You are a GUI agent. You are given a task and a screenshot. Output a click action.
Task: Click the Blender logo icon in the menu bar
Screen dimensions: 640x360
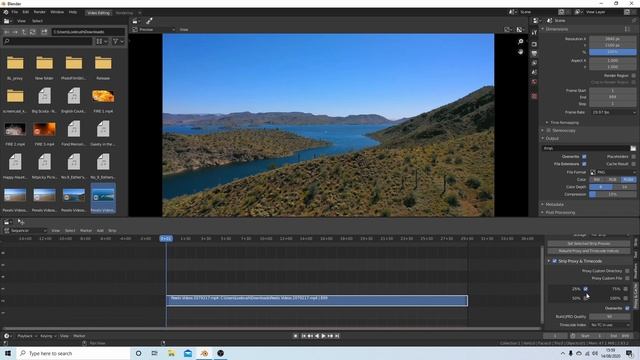coord(5,12)
